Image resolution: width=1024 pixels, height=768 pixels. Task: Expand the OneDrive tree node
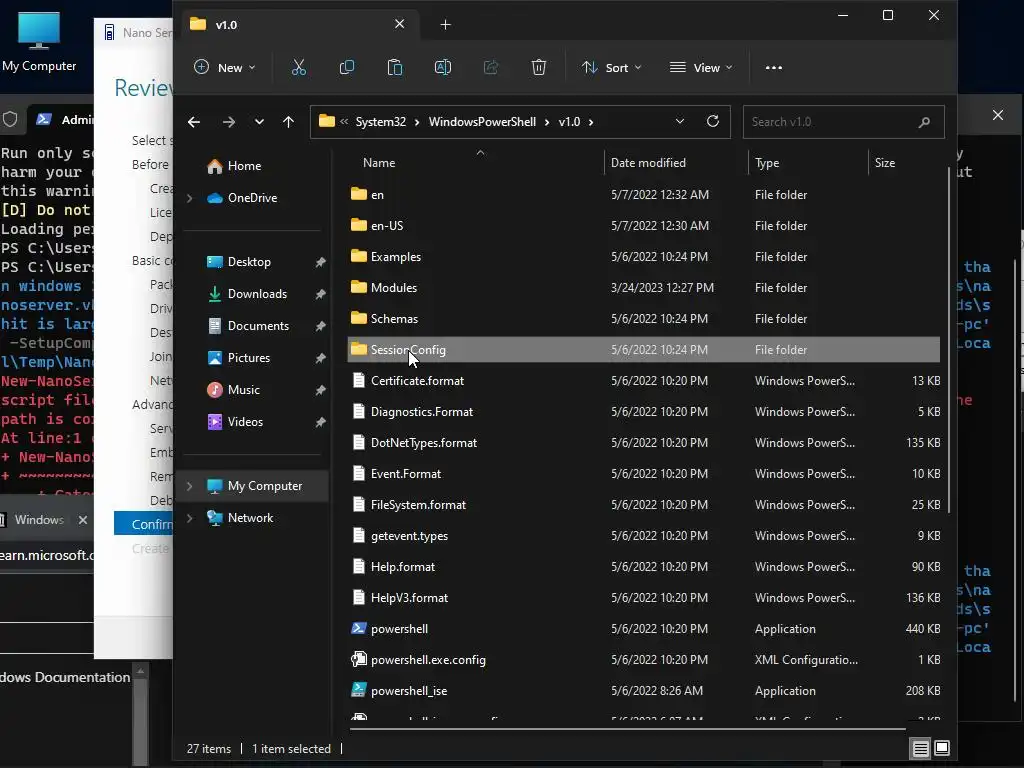(189, 198)
